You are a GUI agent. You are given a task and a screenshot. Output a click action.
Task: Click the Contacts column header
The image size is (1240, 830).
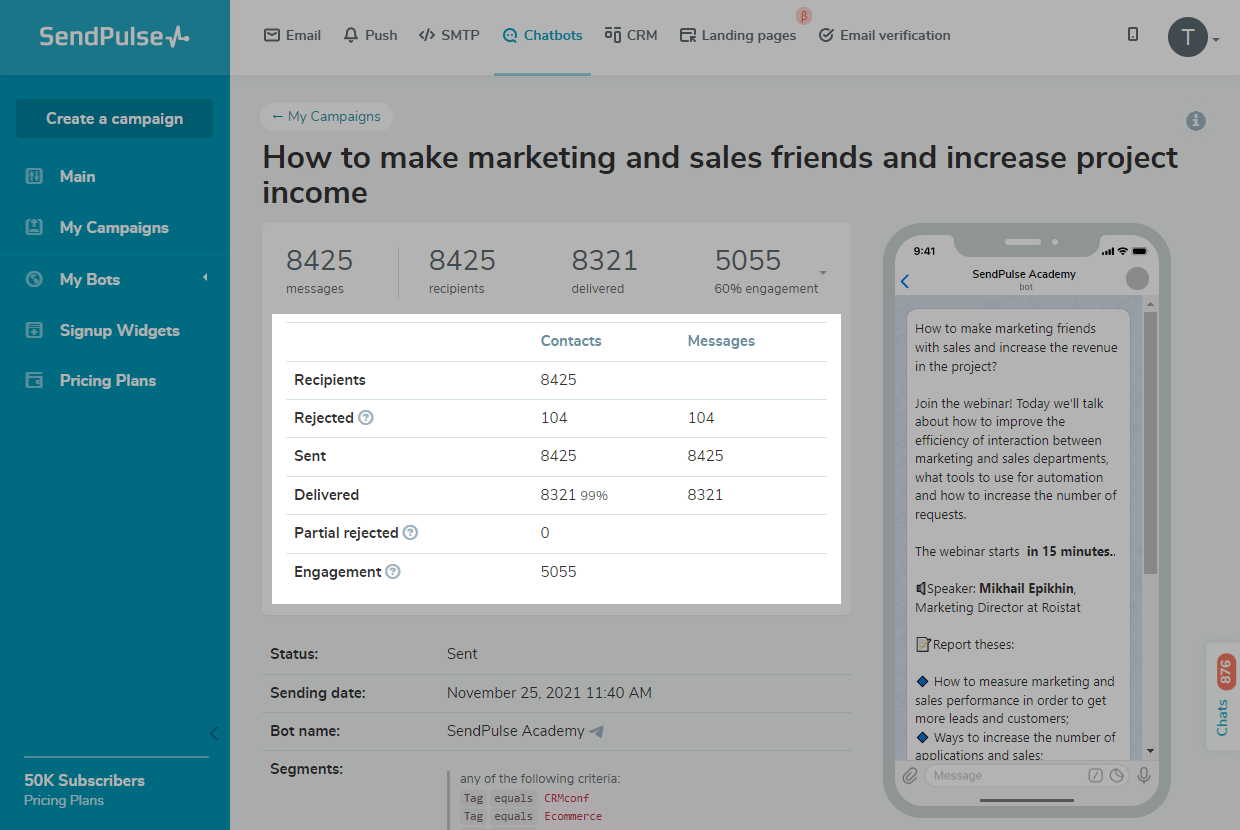point(571,341)
